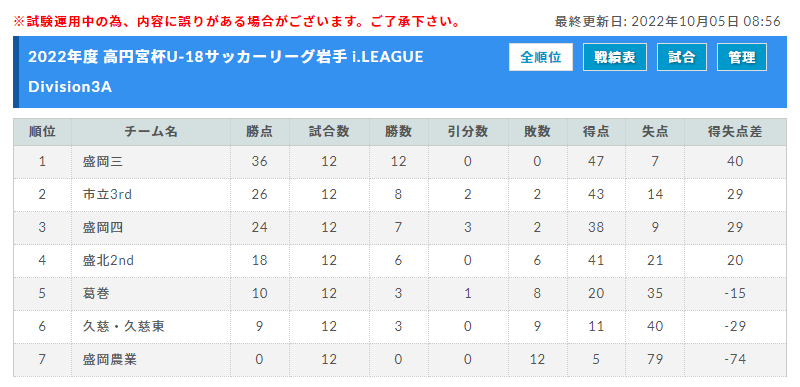Viewport: 800px width, 387px height.
Task: Click the 引分数 column header
Action: [468, 132]
